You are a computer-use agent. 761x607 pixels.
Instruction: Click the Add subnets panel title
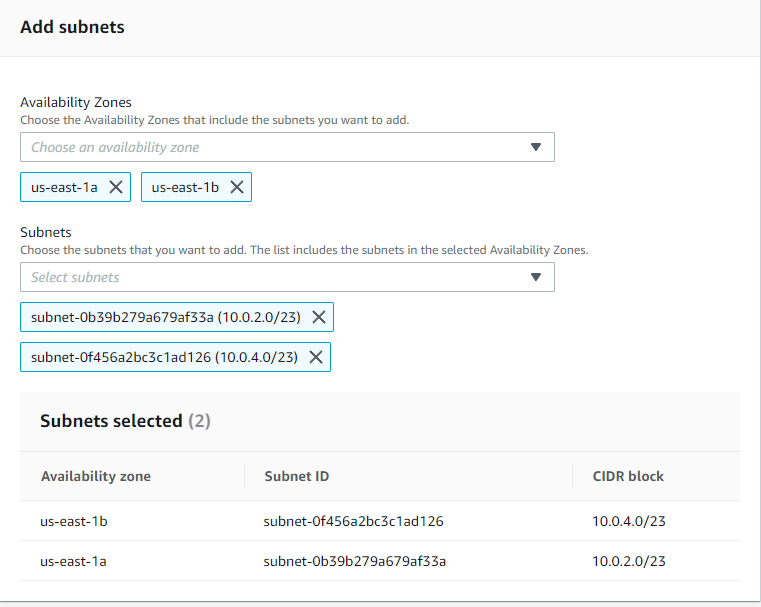(72, 27)
